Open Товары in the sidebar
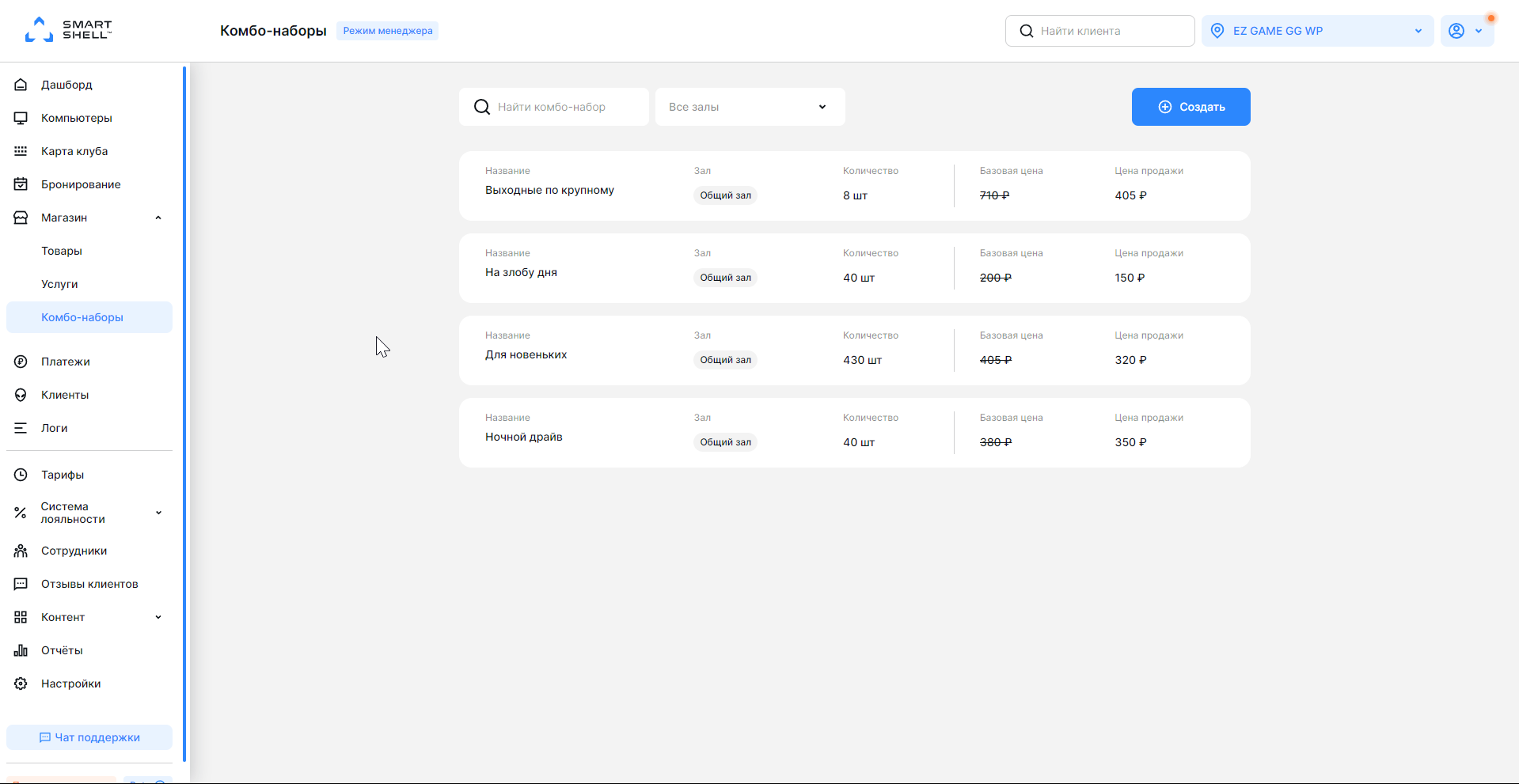The width and height of the screenshot is (1519, 784). tap(62, 251)
